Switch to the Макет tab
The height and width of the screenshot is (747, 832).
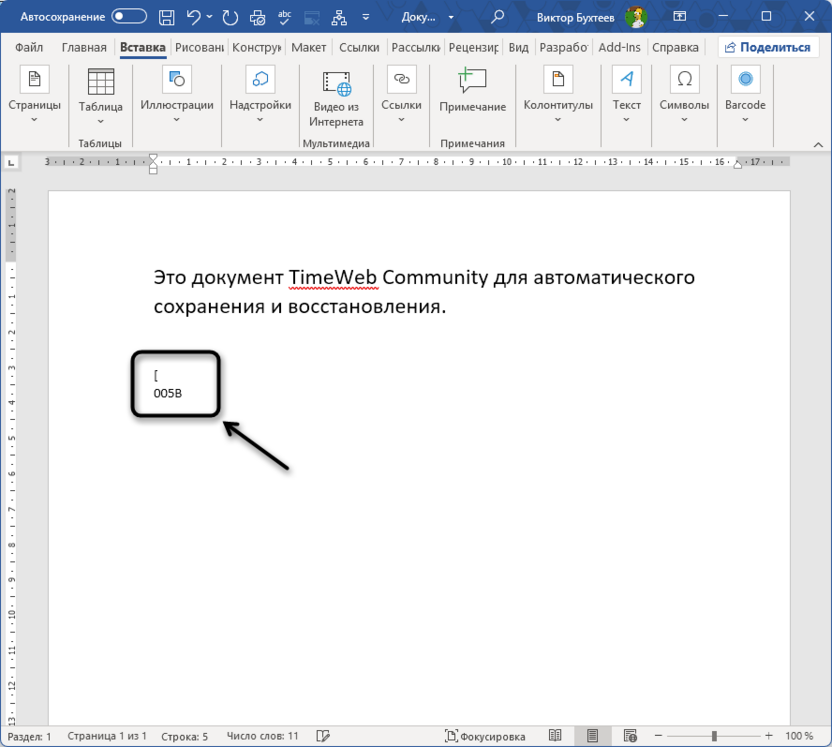(x=309, y=47)
